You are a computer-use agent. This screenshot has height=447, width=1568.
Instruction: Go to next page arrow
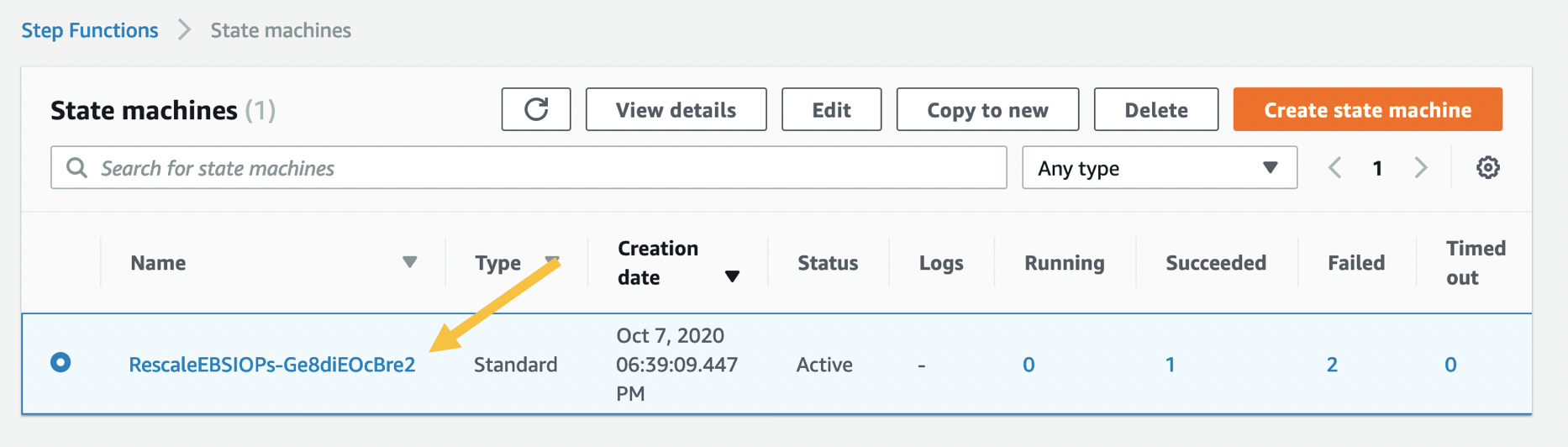pos(1421,167)
